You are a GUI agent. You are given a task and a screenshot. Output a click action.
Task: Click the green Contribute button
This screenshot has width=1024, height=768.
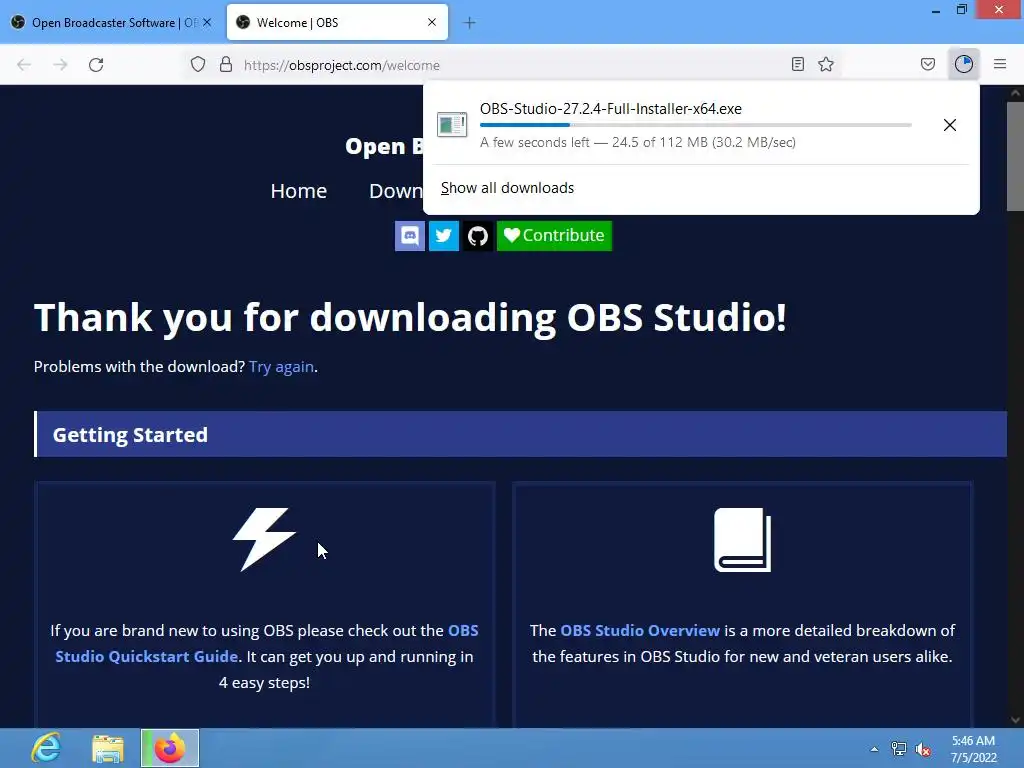pyautogui.click(x=554, y=236)
